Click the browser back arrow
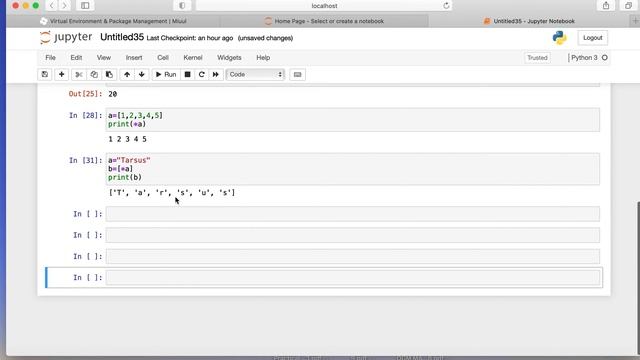This screenshot has width=640, height=360. pos(51,5)
